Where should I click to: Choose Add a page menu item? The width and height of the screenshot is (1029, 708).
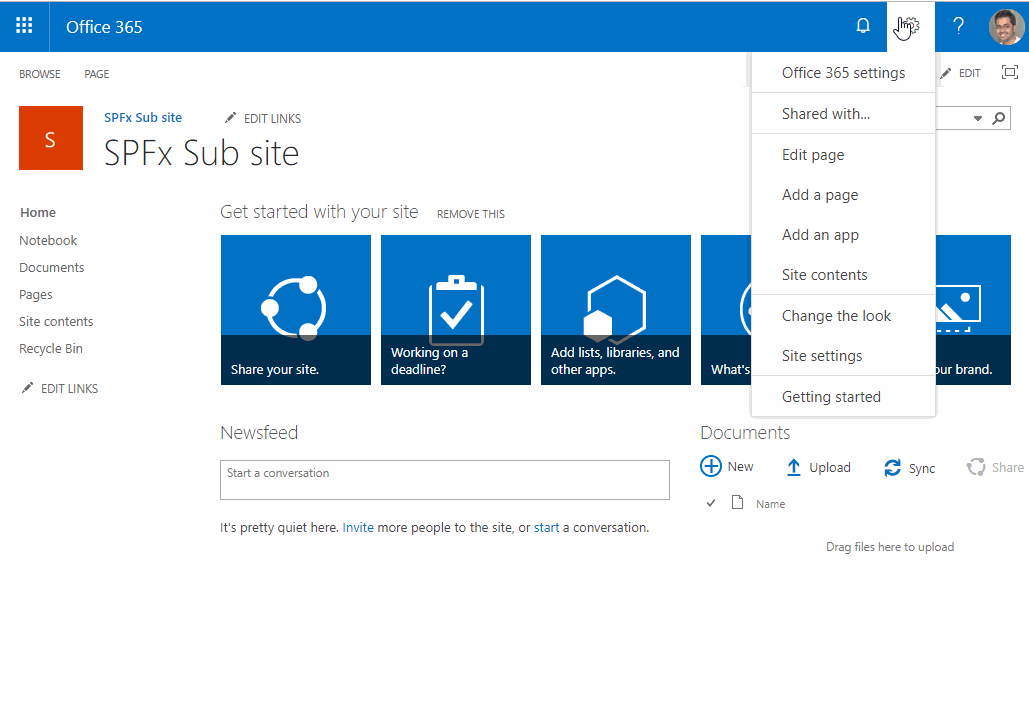(x=843, y=195)
